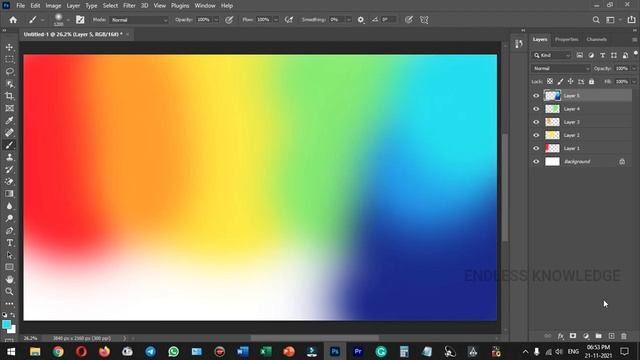Switch to the Channels tab

pos(596,39)
